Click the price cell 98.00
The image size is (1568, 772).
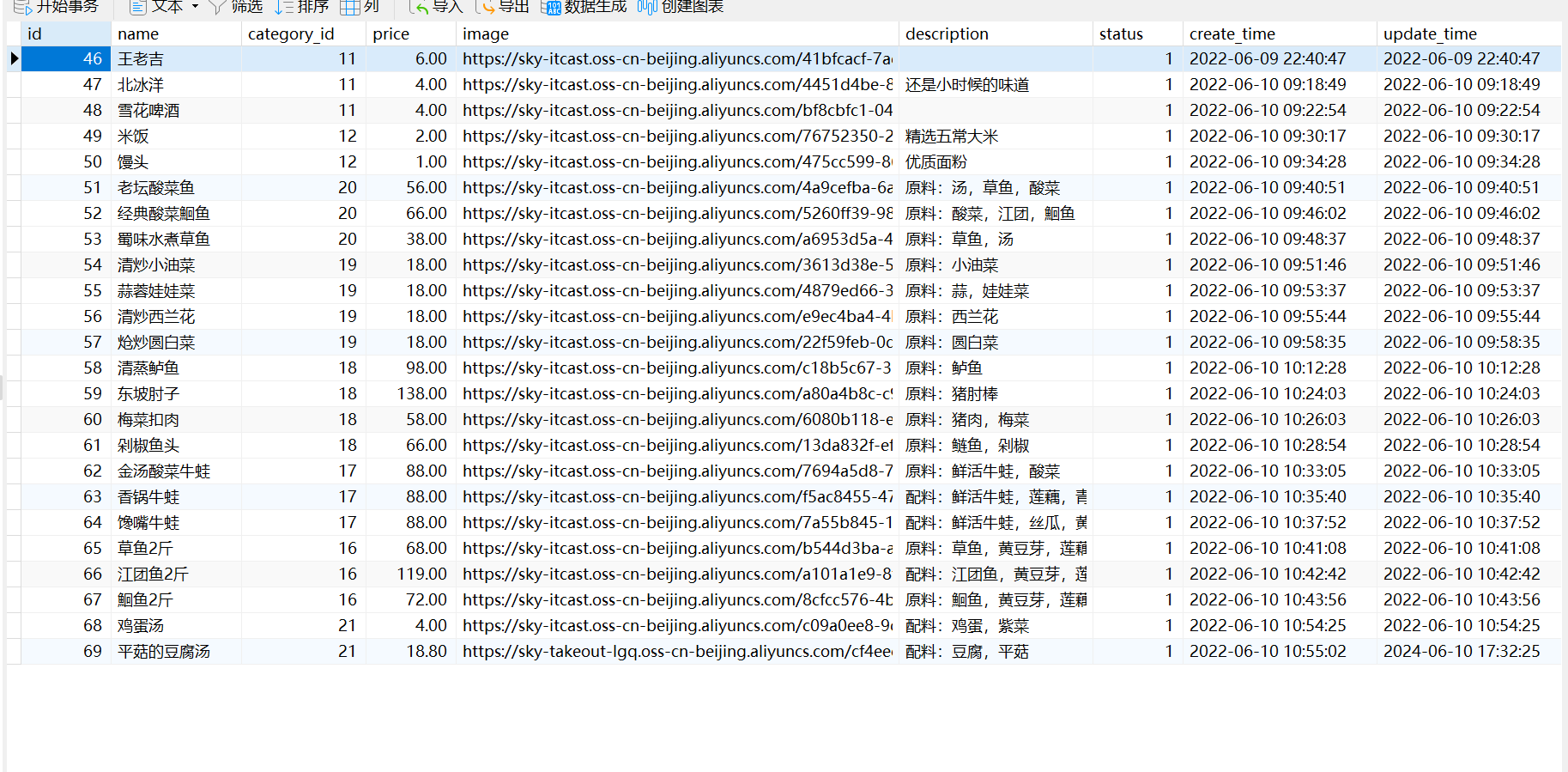(411, 368)
